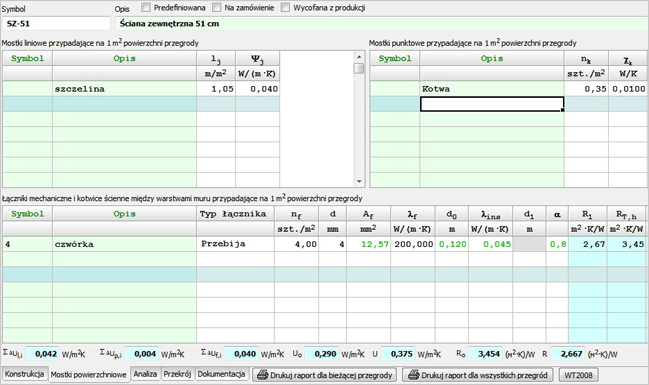Enable the Predefiniowana checkbox
The height and width of the screenshot is (385, 649).
pyautogui.click(x=146, y=7)
